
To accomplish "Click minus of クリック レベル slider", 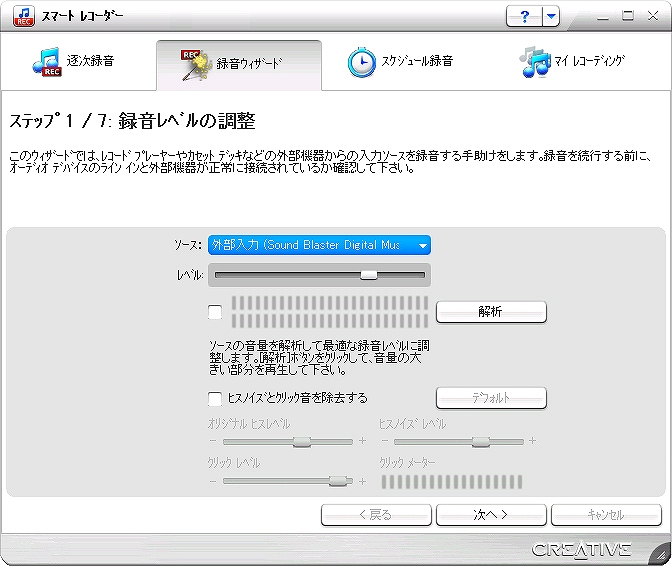I will 213,482.
